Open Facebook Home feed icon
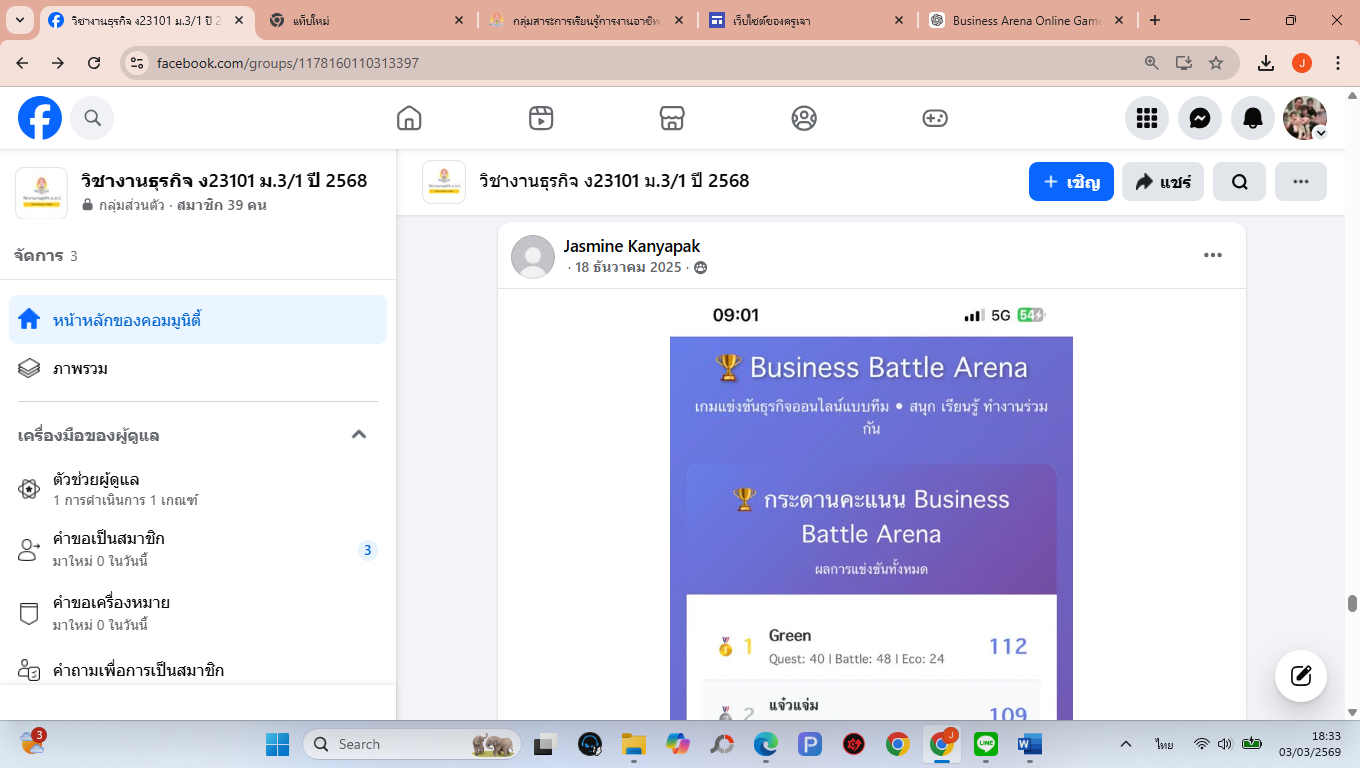 tap(409, 118)
